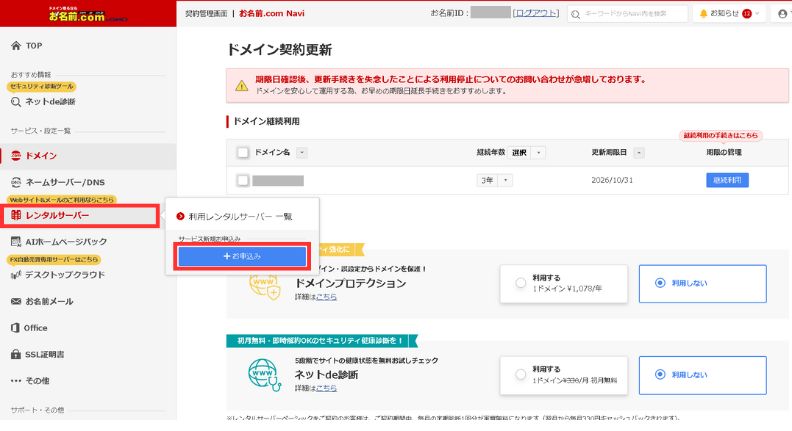The width and height of the screenshot is (792, 431).
Task: Open the ドメイン名 column sort dropdown
Action: (302, 153)
